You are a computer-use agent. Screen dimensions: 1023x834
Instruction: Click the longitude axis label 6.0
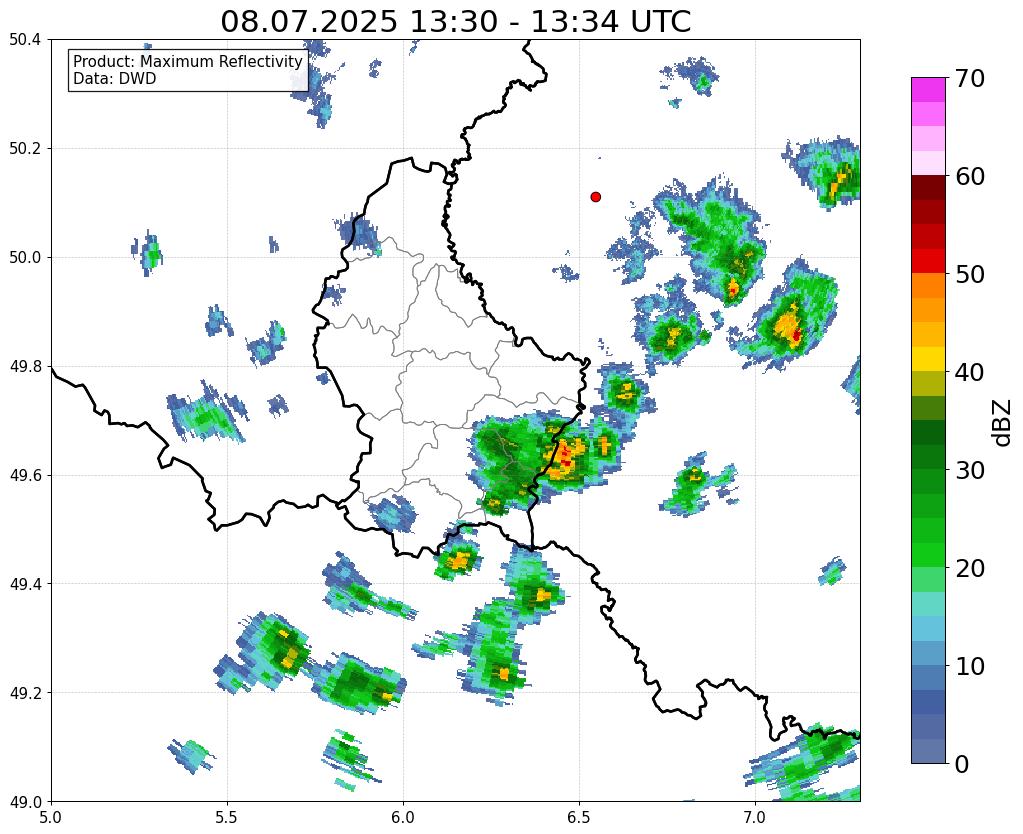(403, 817)
